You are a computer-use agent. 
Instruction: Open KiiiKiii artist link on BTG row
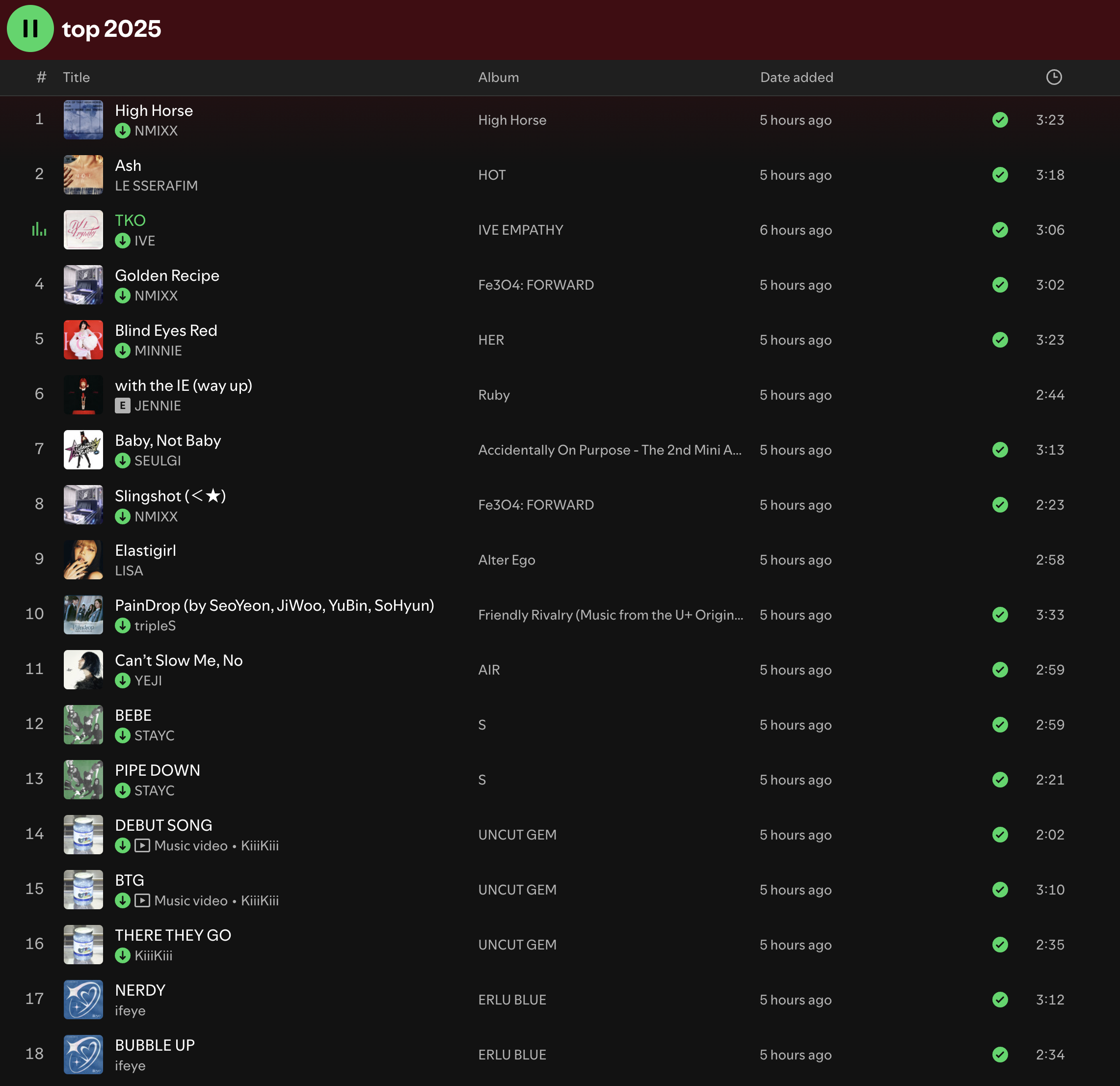point(260,900)
